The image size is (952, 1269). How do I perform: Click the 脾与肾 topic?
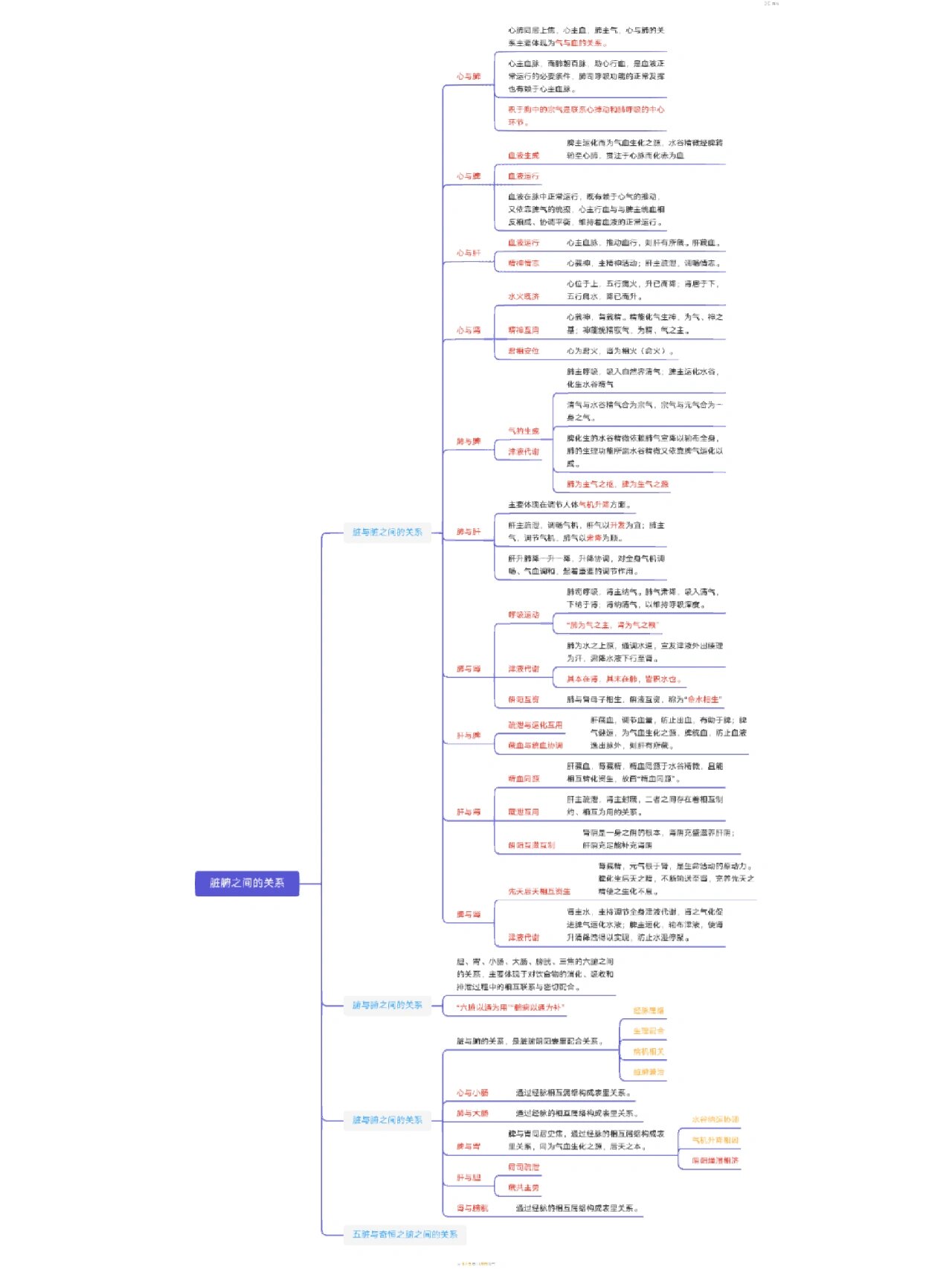(469, 915)
